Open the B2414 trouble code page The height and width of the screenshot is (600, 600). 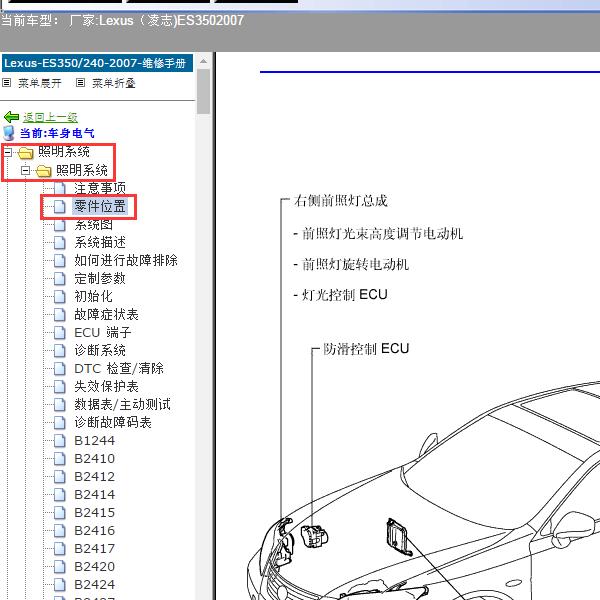point(95,494)
